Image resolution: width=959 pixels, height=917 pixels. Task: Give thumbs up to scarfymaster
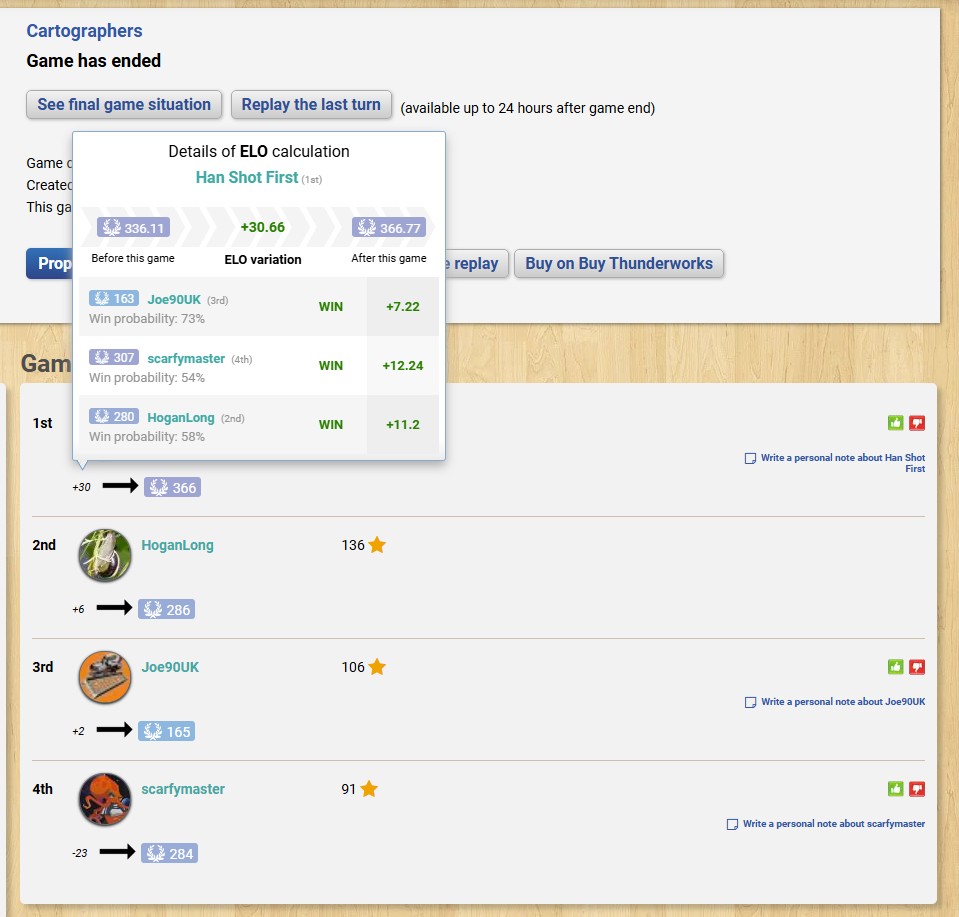point(895,789)
